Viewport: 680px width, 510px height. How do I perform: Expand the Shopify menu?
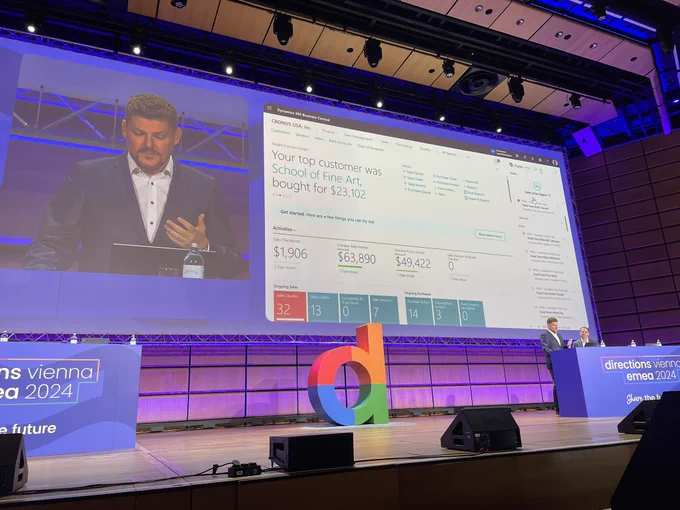click(x=426, y=149)
